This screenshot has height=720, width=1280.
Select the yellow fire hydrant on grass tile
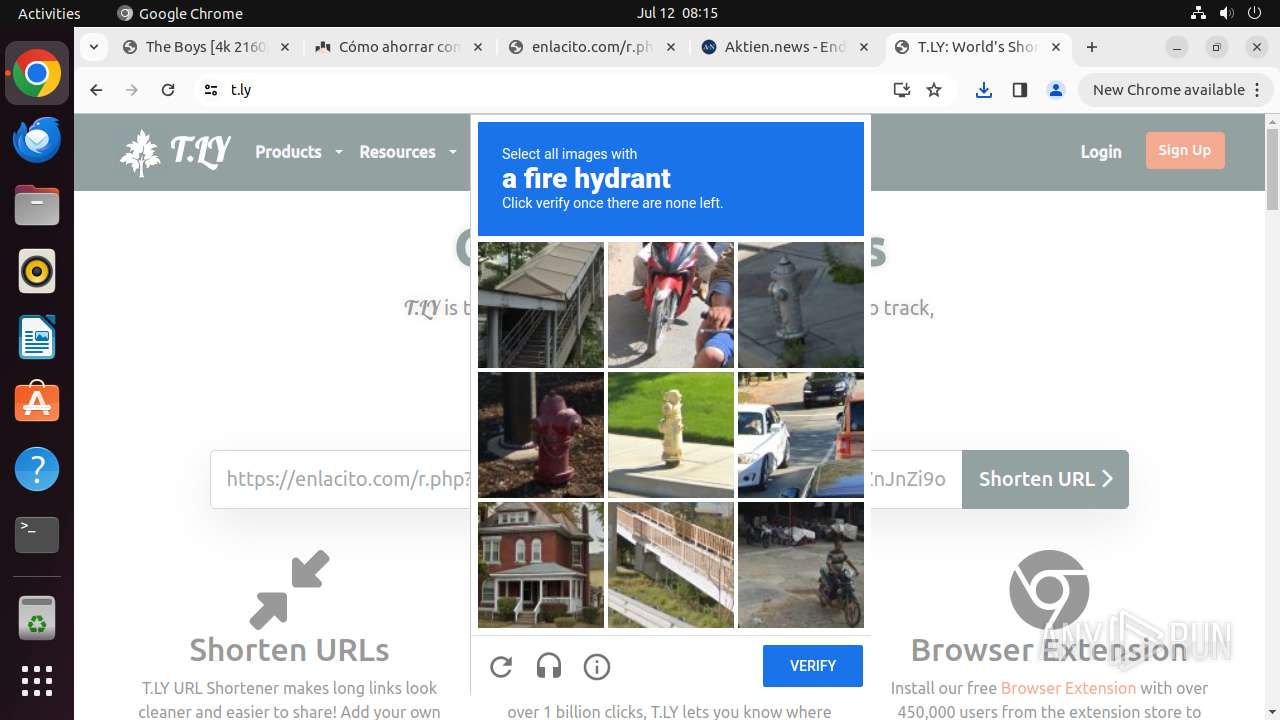(x=671, y=435)
